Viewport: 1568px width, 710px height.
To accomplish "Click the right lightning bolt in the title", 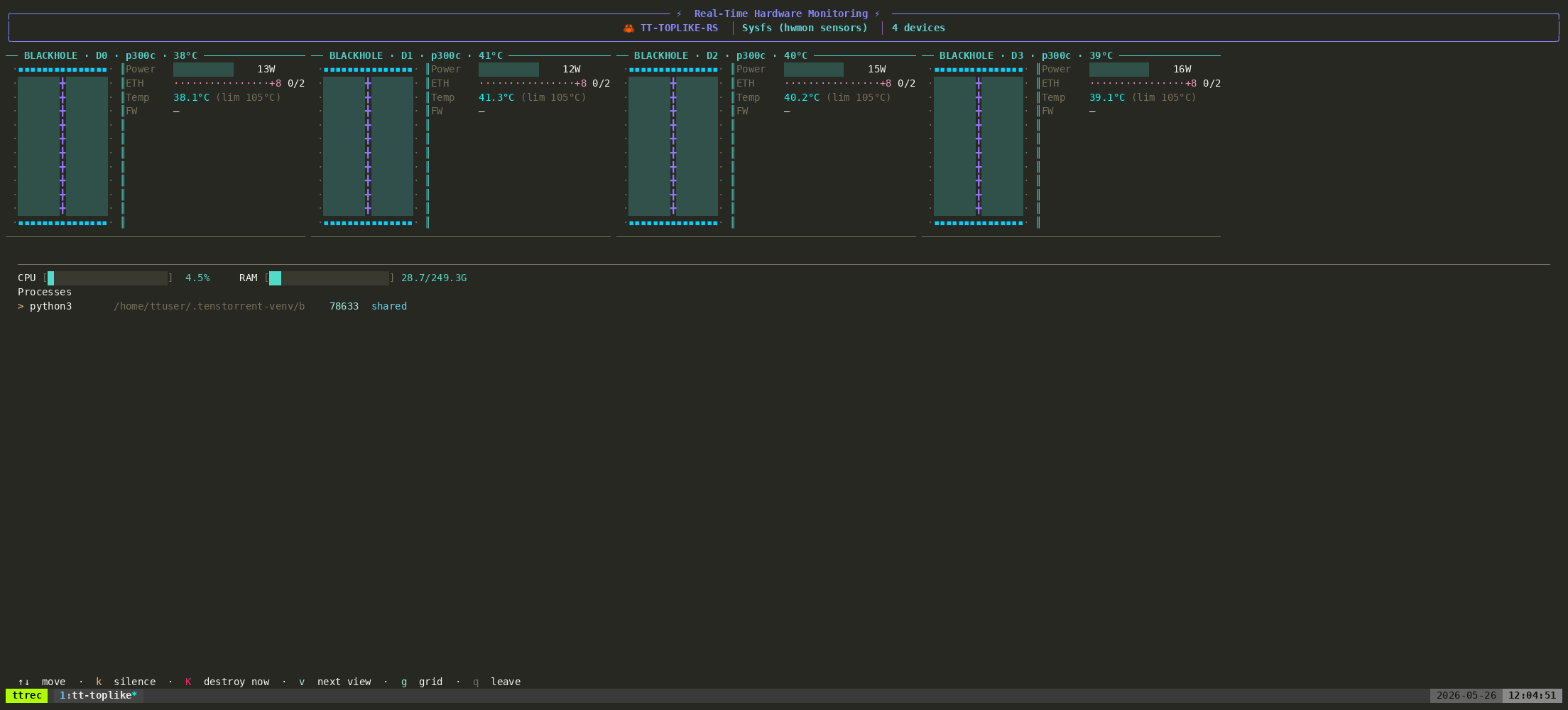I will 877,13.
